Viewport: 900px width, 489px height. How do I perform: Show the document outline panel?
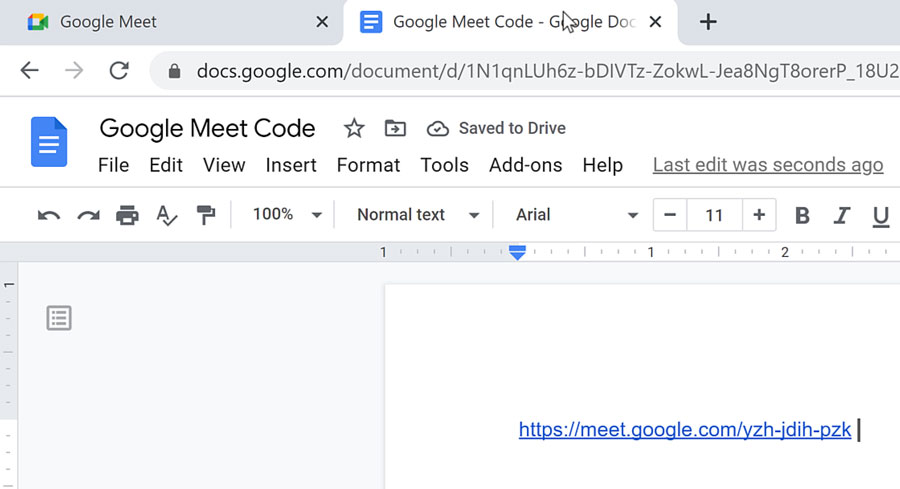point(59,318)
